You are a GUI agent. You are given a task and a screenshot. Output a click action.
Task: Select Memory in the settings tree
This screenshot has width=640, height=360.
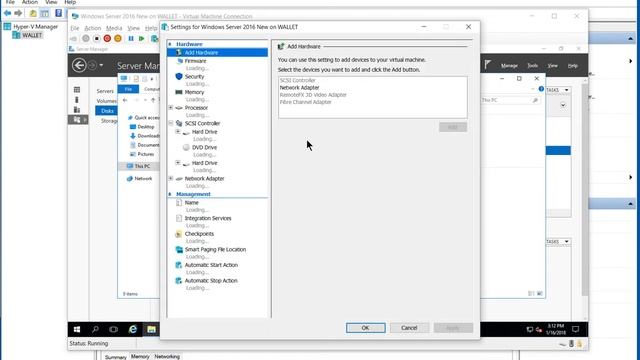(194, 92)
